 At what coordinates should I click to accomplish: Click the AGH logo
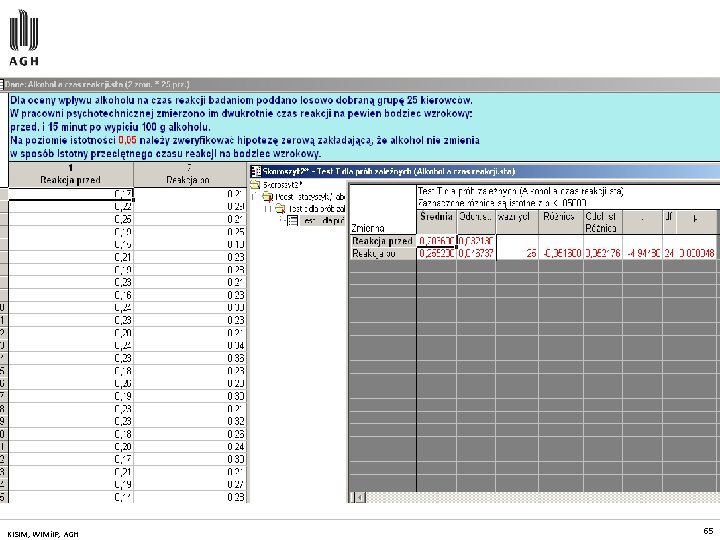click(23, 38)
